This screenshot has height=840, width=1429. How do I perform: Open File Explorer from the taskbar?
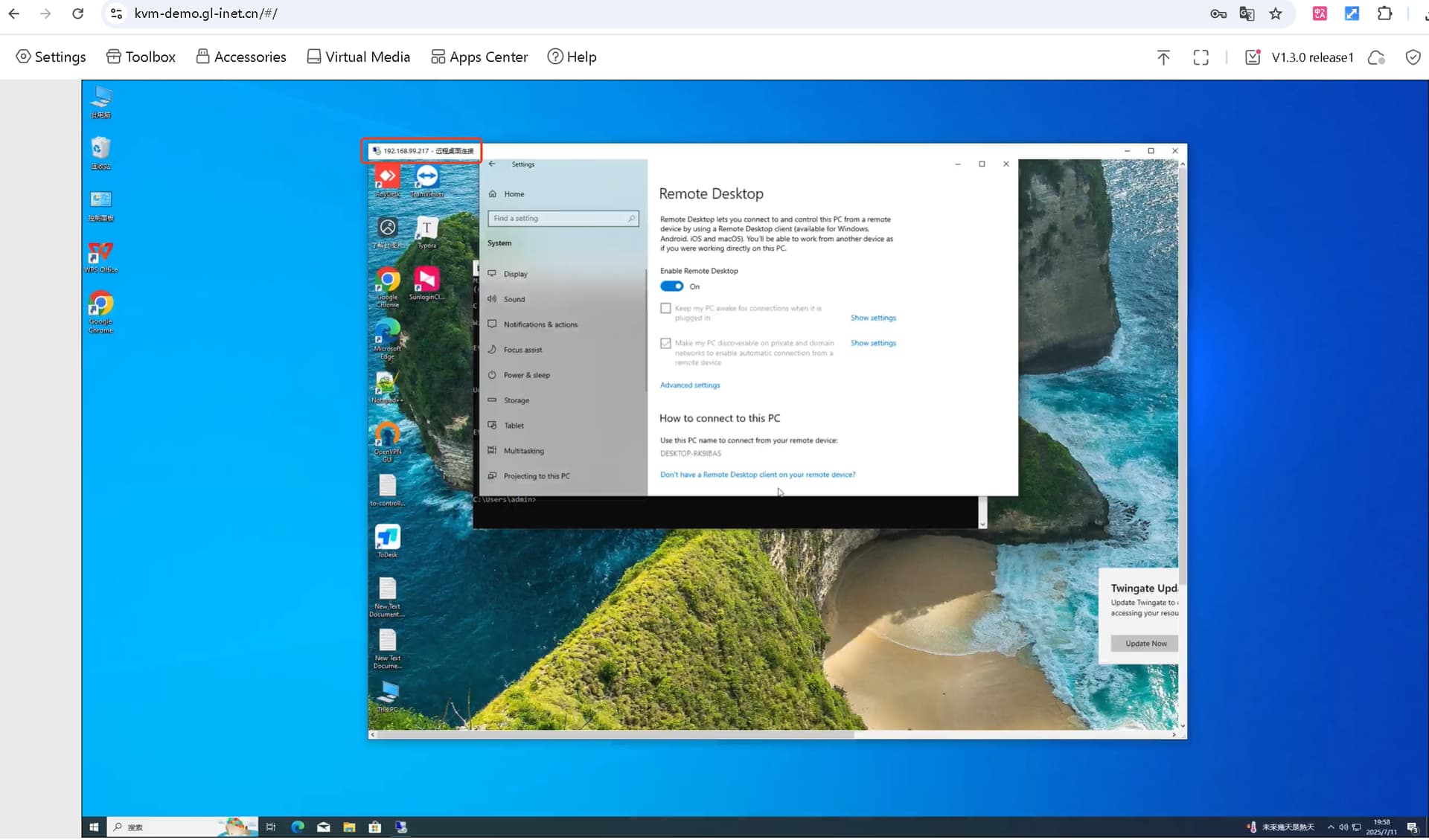click(x=349, y=827)
